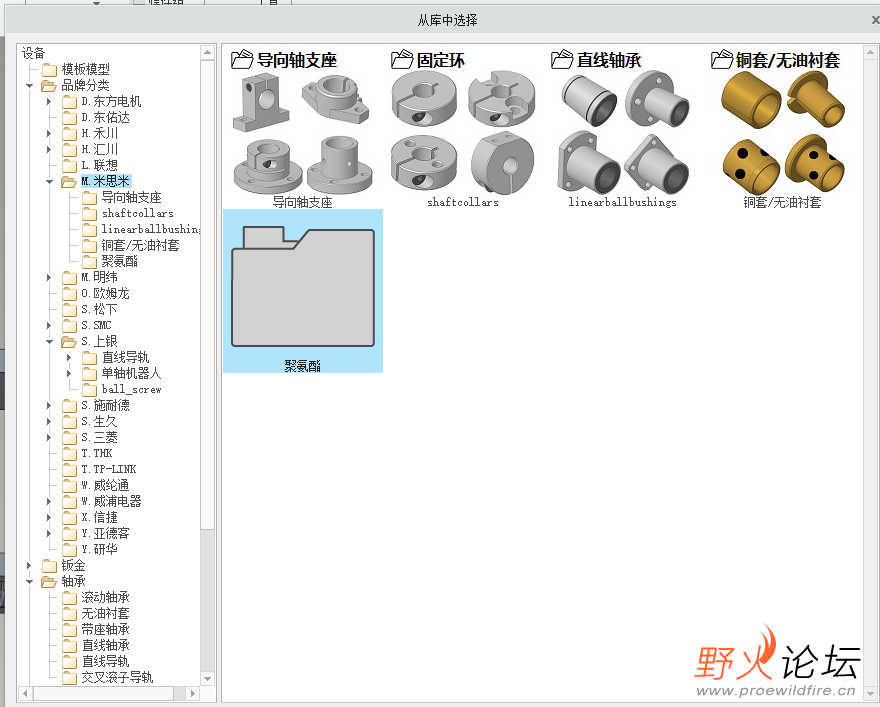Expand the M.明纬 node
This screenshot has height=707, width=880.
click(x=49, y=278)
